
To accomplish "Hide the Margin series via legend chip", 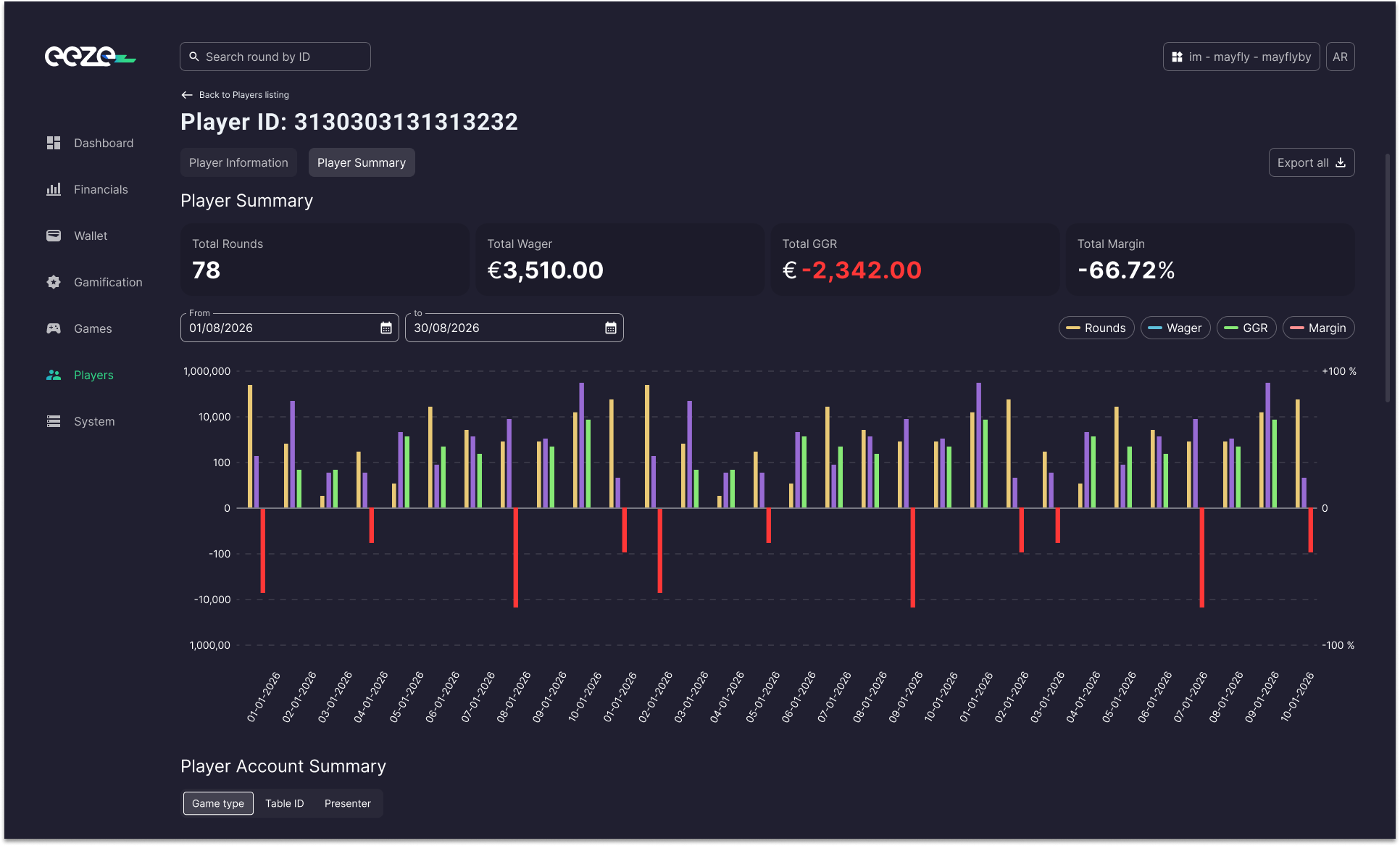I will pos(1318,328).
